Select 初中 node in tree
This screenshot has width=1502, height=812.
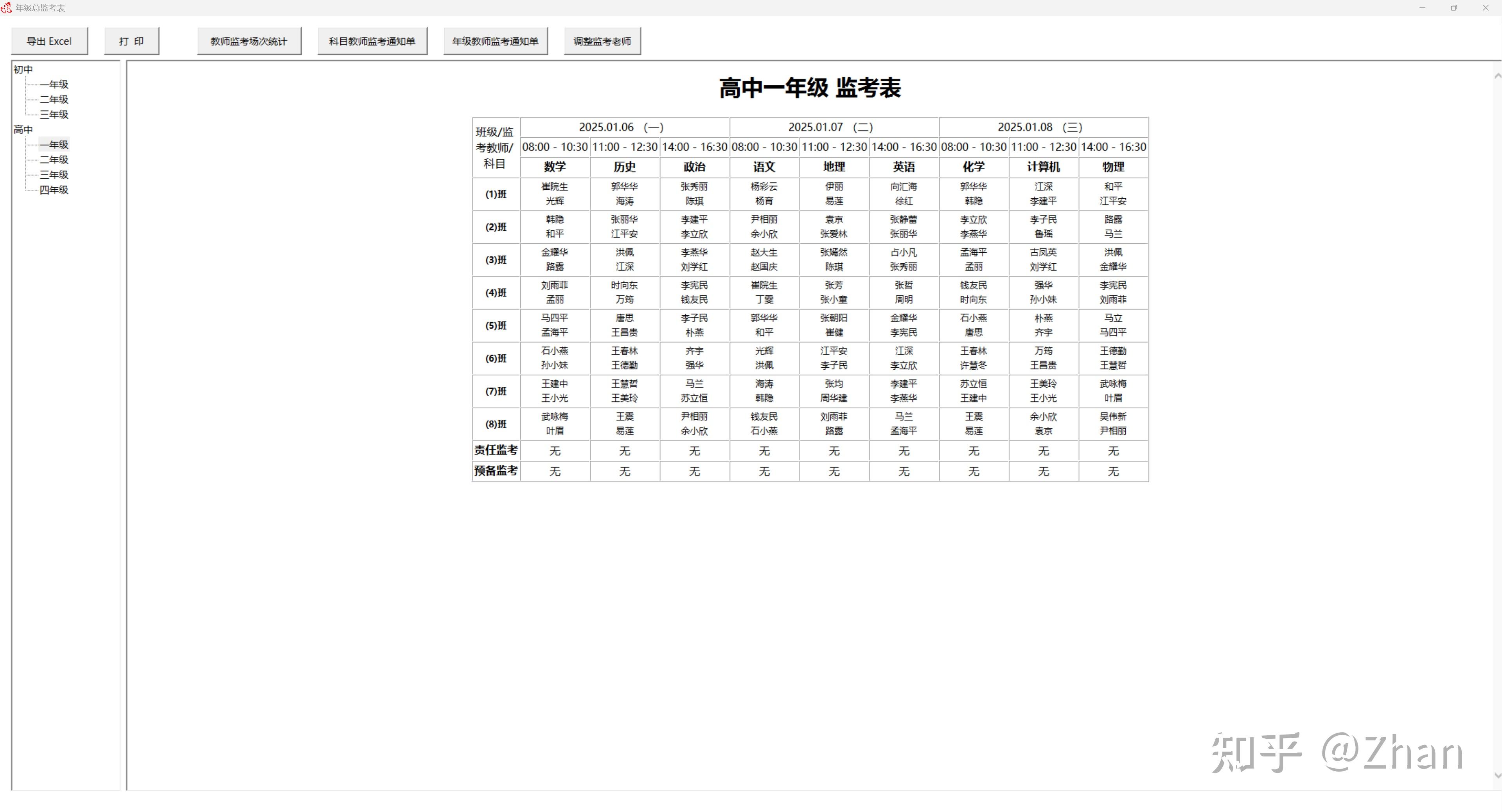click(x=23, y=69)
